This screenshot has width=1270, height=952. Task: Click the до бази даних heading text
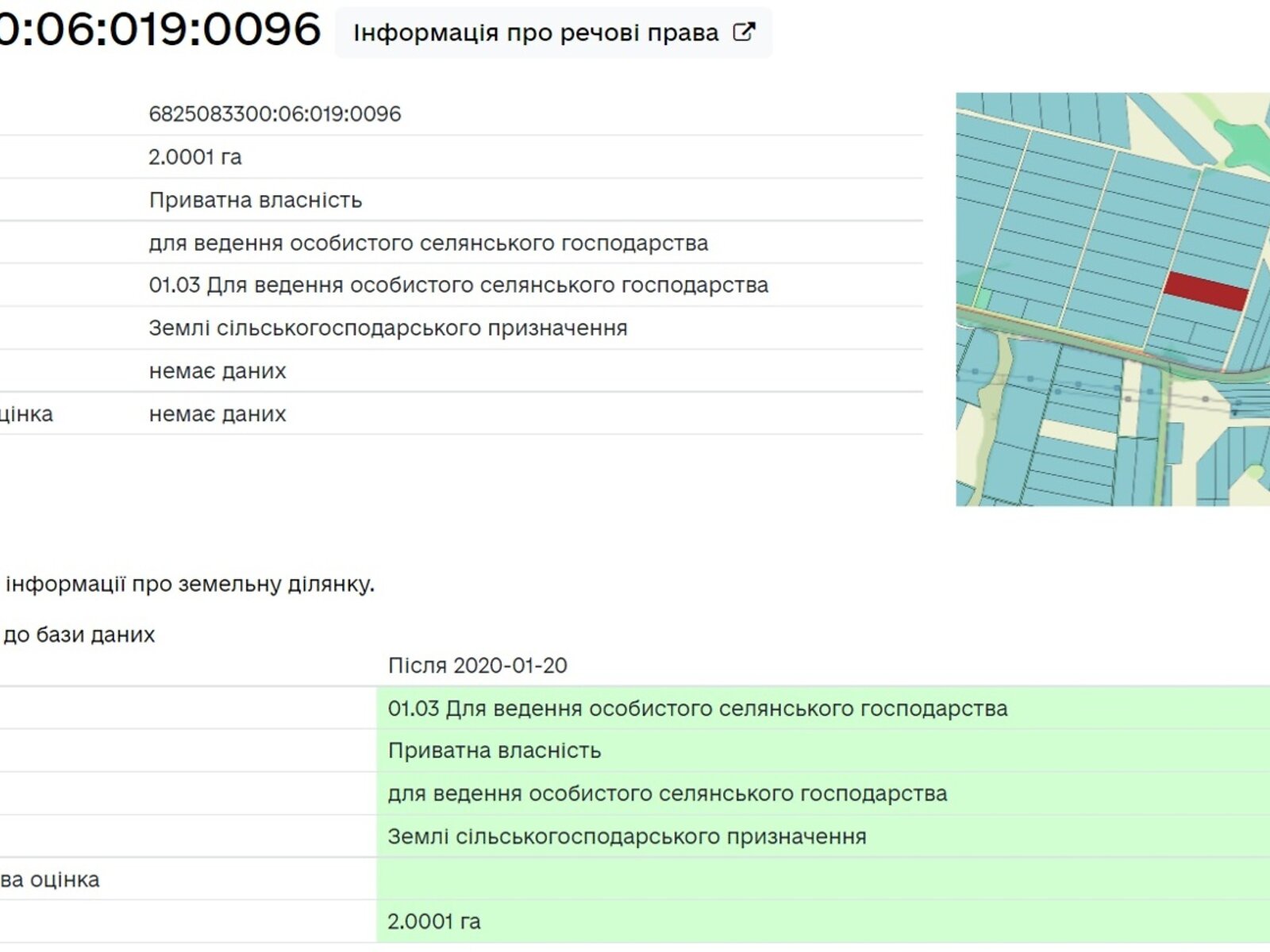pos(79,635)
